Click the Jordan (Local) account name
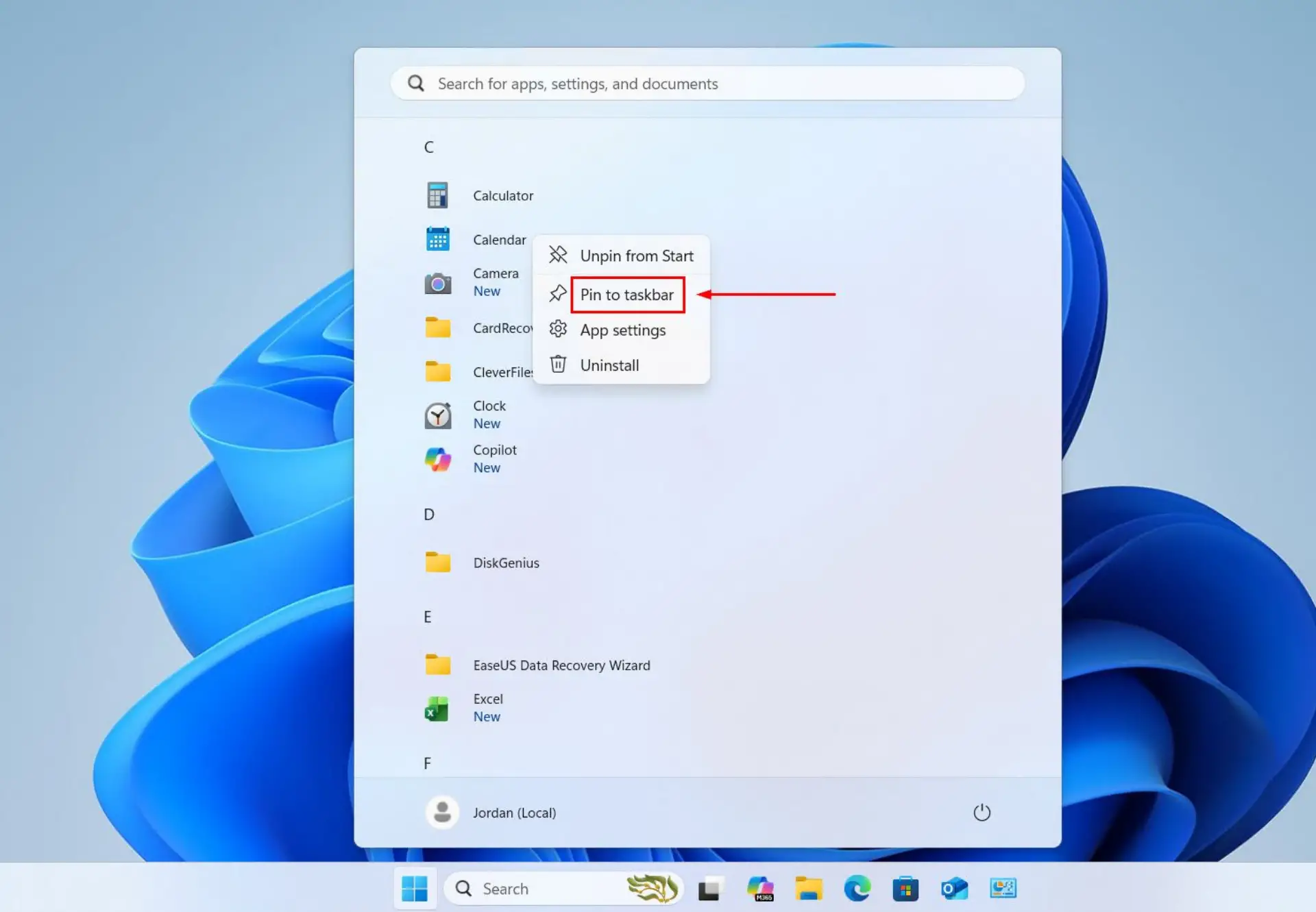The width and height of the screenshot is (1316, 912). point(514,813)
